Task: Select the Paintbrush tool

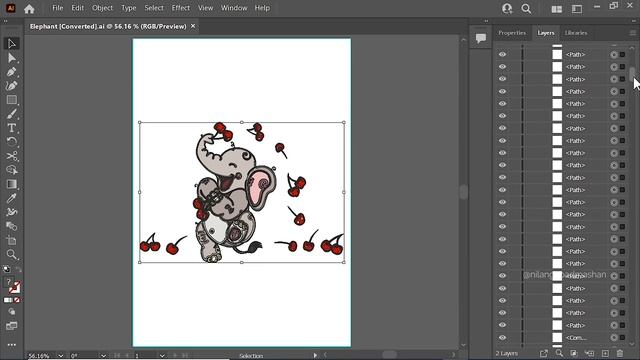Action: (x=12, y=114)
